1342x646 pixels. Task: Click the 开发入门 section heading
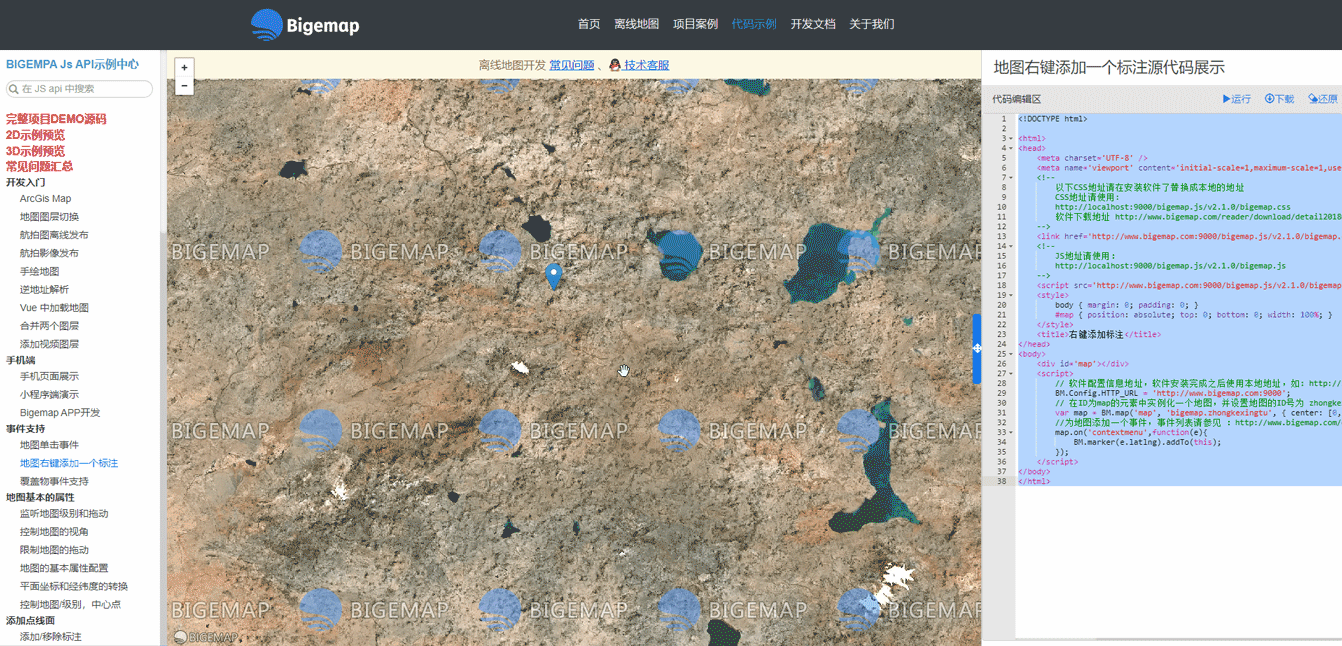click(x=25, y=183)
